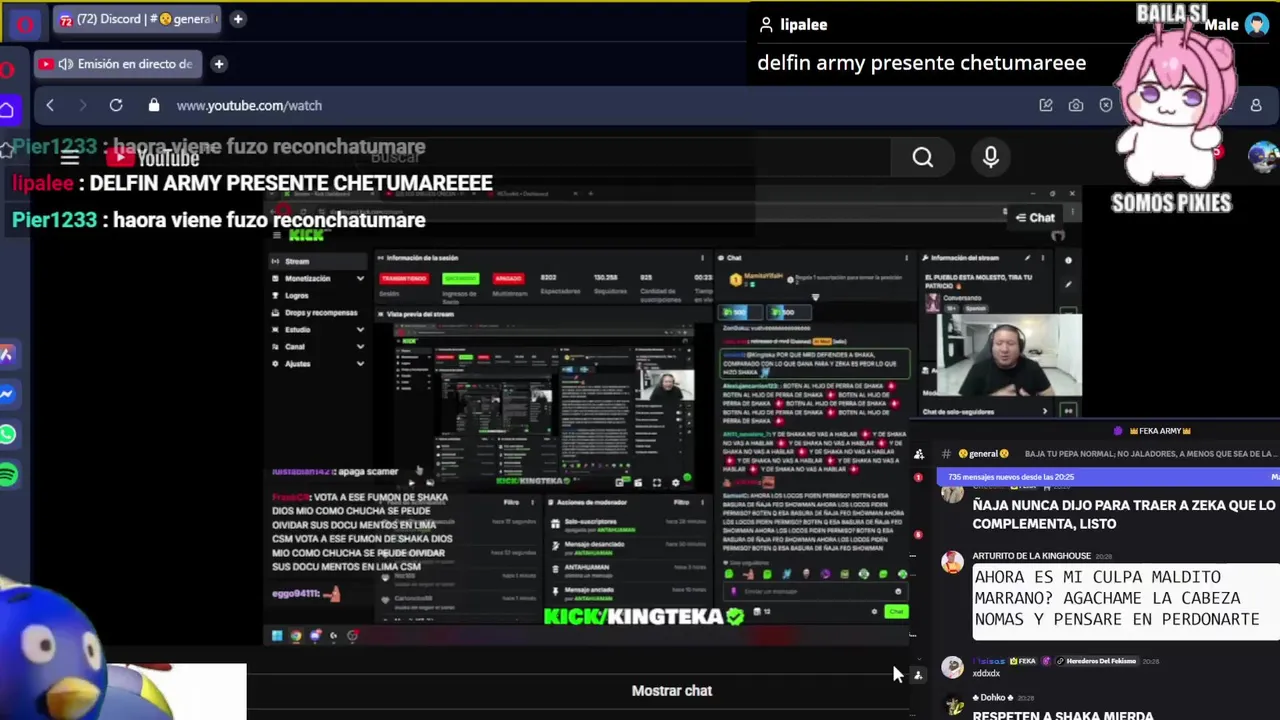Viewport: 1280px width, 720px height.
Task: Open browser profile icon in address bar
Action: pos(1256,105)
